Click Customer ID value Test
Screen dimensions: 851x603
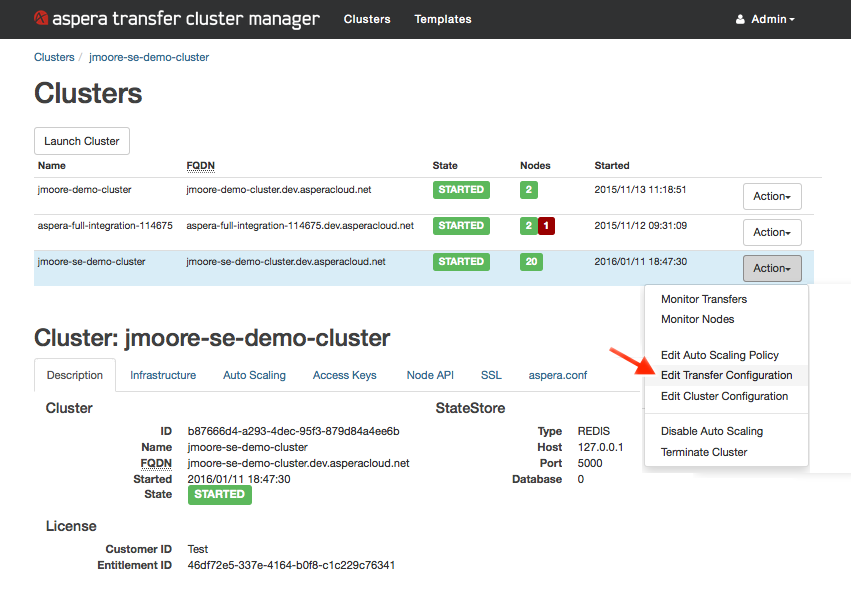198,549
